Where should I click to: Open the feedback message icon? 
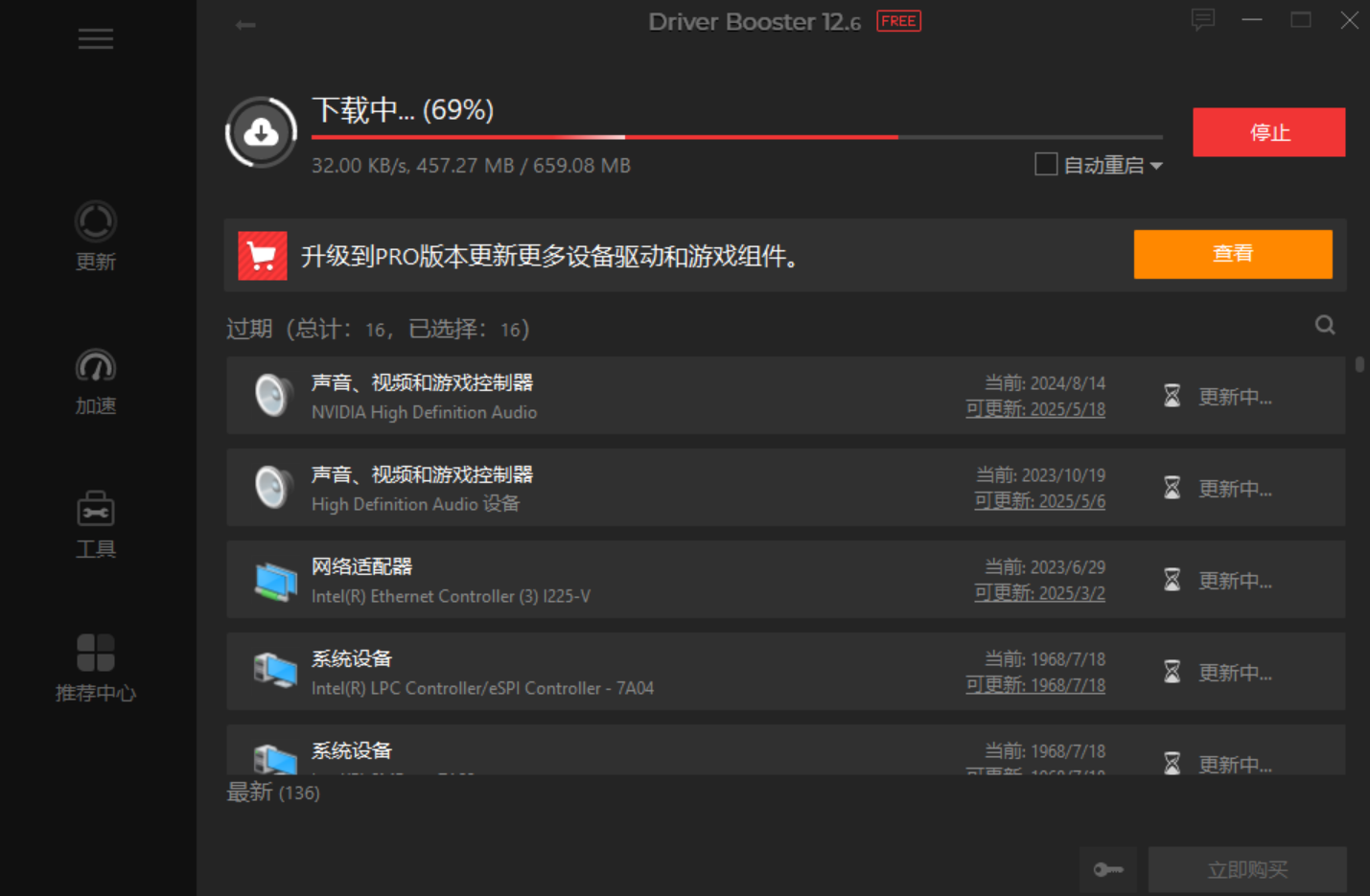click(x=1202, y=20)
